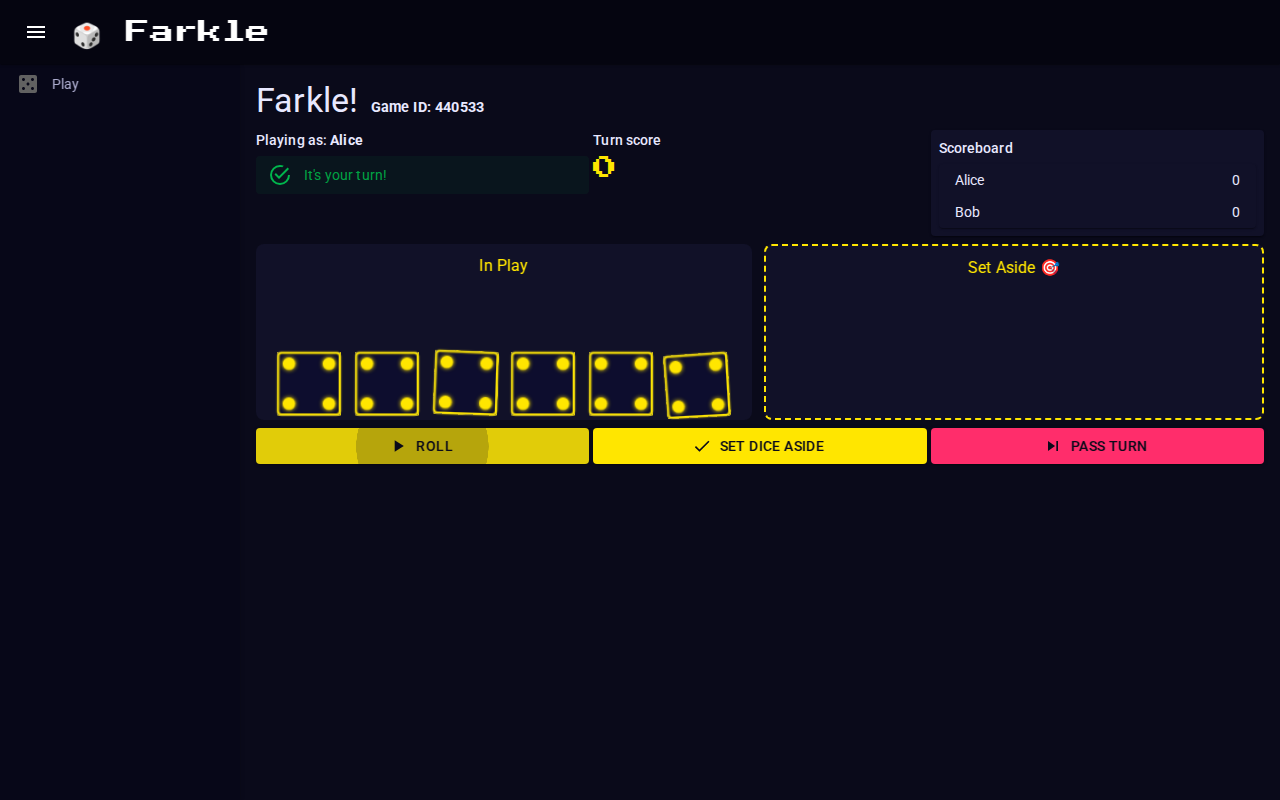Click the Farkle! page heading
Image resolution: width=1280 pixels, height=800 pixels.
307,100
